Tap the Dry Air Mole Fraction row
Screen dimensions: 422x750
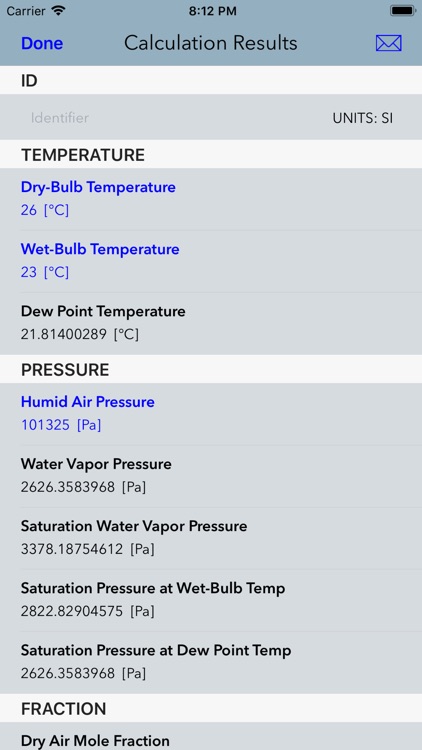(211, 736)
